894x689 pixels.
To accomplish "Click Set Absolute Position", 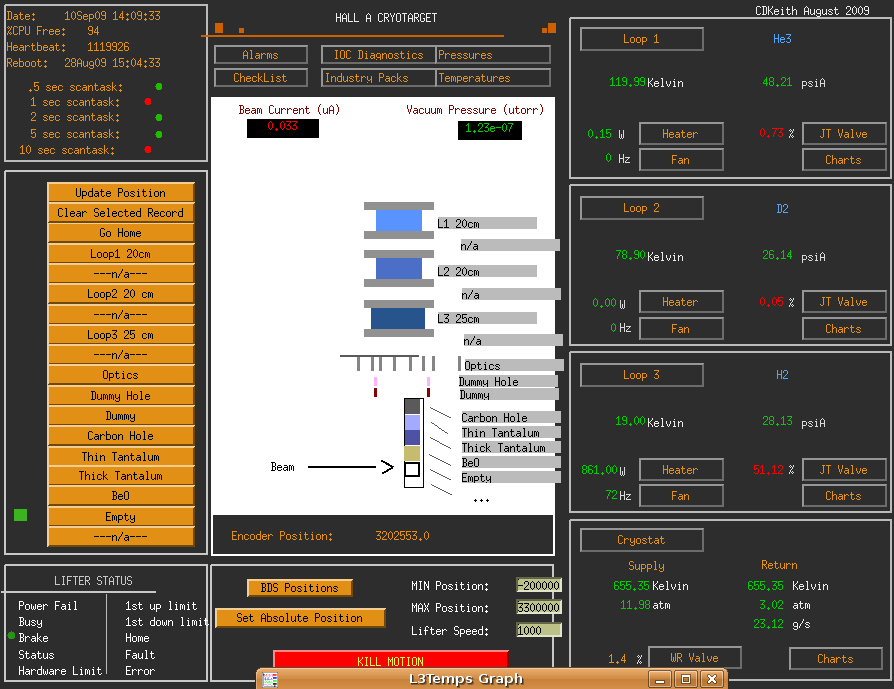I will 300,618.
